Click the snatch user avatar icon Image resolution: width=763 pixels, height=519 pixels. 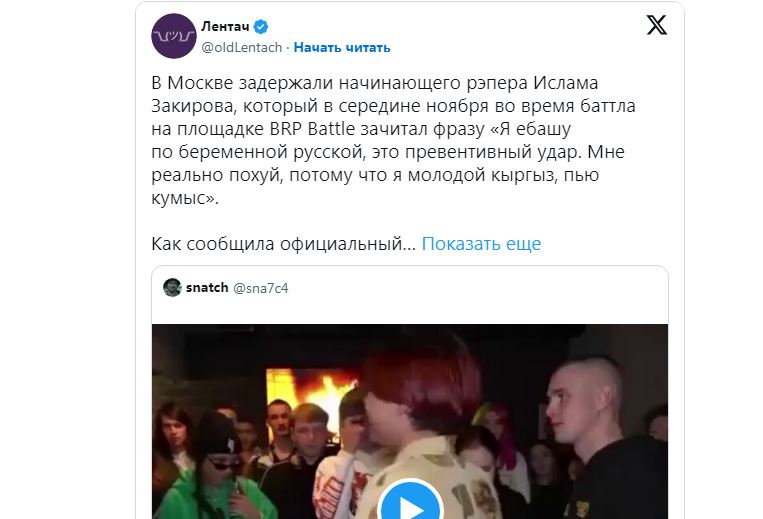(172, 287)
